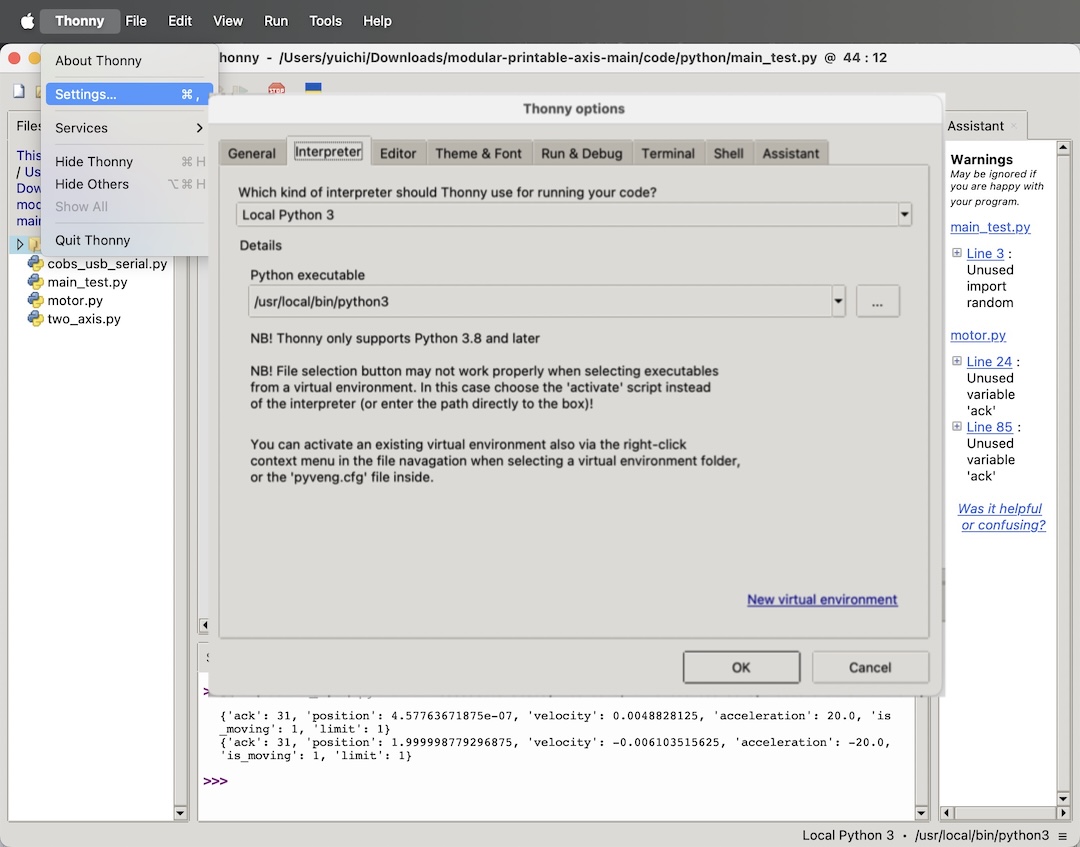The width and height of the screenshot is (1080, 847).
Task: Expand the folder in Files tree
Action: tap(20, 244)
